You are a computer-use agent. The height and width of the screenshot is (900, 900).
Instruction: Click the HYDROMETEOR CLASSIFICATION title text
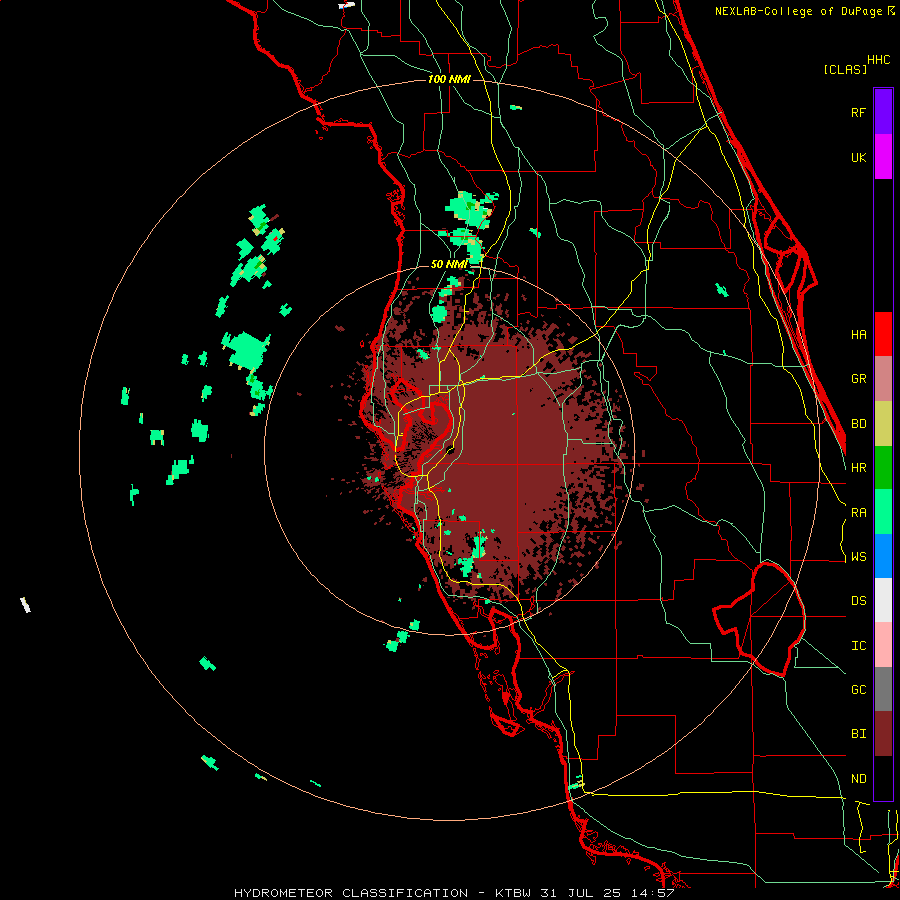click(351, 893)
